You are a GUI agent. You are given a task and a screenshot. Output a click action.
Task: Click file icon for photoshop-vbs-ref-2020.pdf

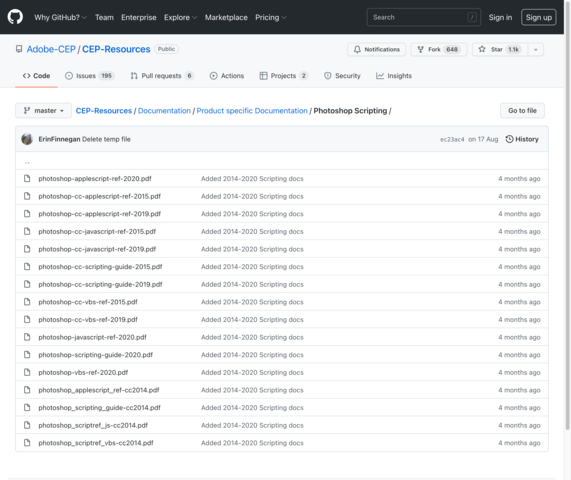(x=27, y=372)
